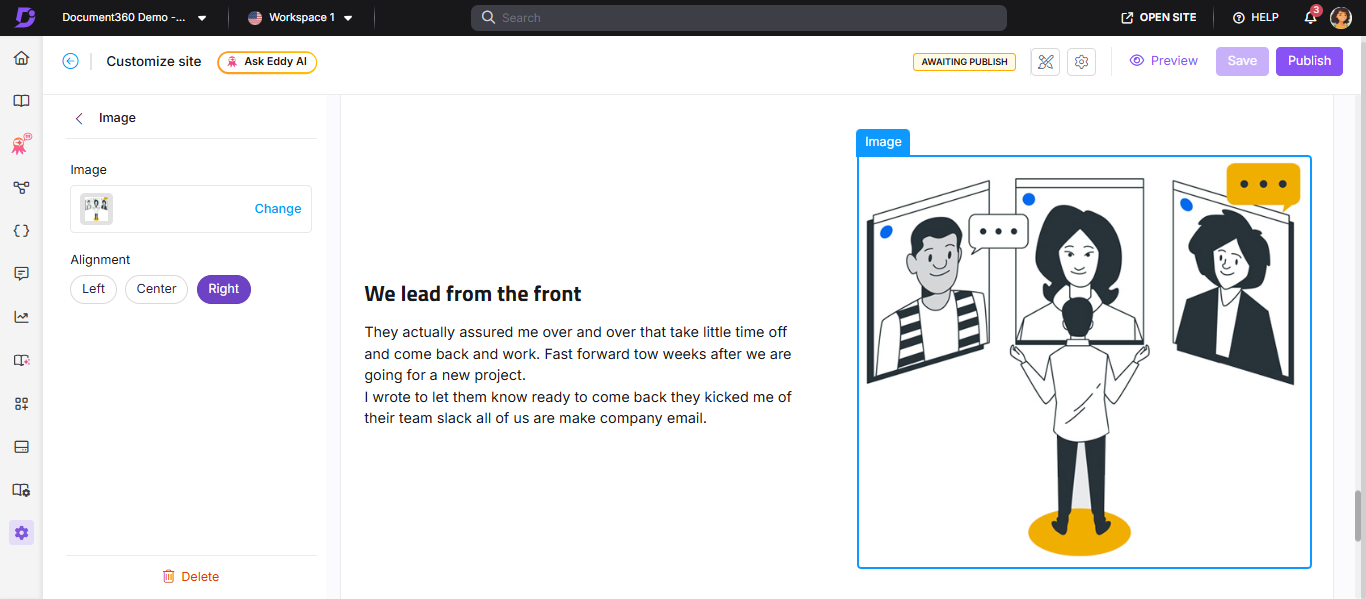Go back using the circled arrow icon
The width and height of the screenshot is (1366, 599).
coord(70,61)
